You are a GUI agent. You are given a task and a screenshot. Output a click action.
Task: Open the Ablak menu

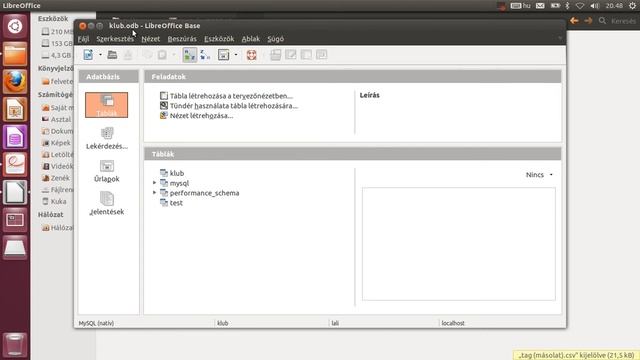(x=251, y=39)
